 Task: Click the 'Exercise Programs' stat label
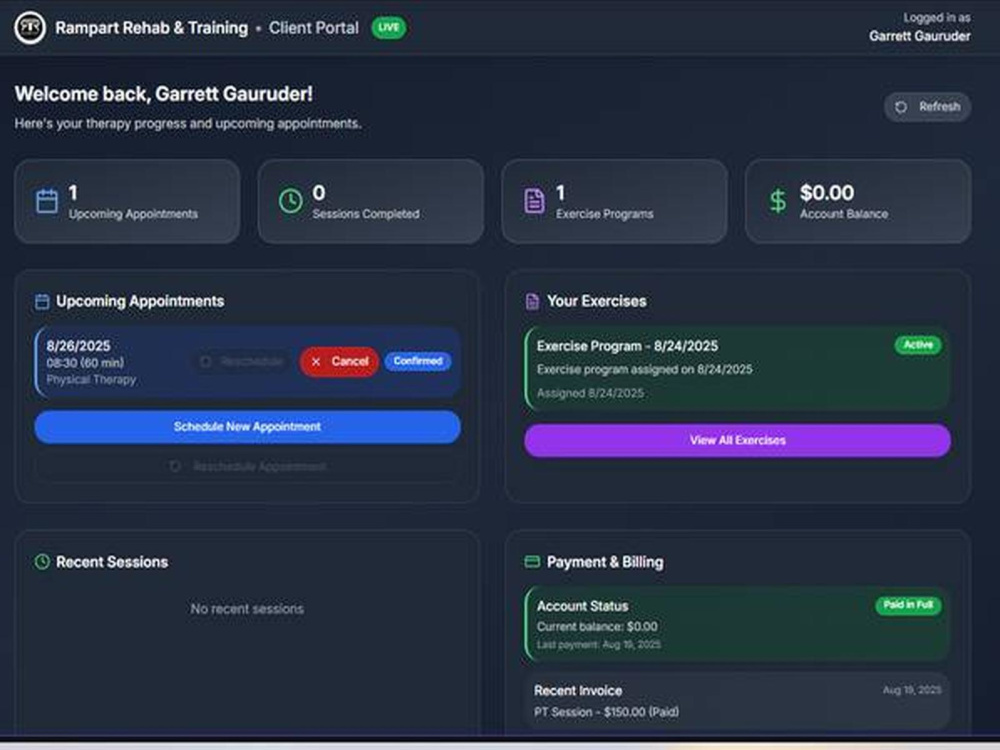(605, 214)
